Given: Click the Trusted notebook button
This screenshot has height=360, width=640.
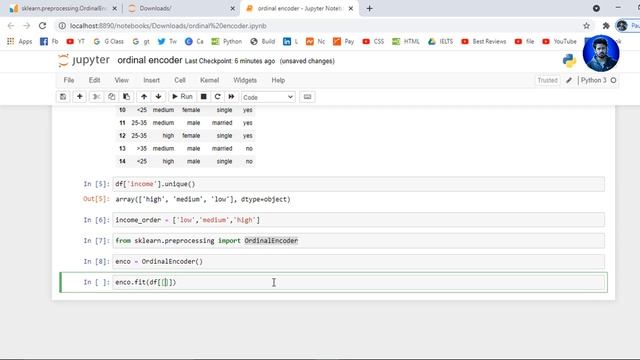Looking at the screenshot, I should pyautogui.click(x=547, y=80).
